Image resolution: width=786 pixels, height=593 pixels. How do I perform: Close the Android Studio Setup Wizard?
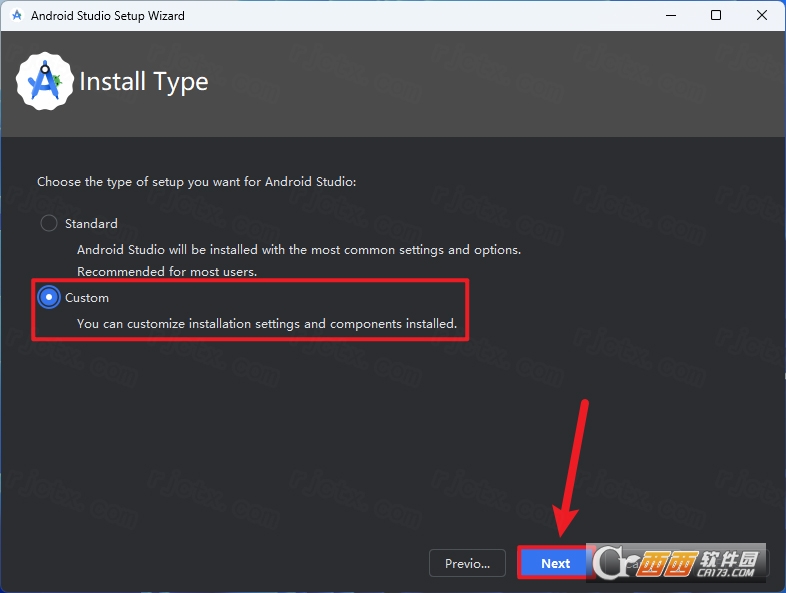[761, 16]
